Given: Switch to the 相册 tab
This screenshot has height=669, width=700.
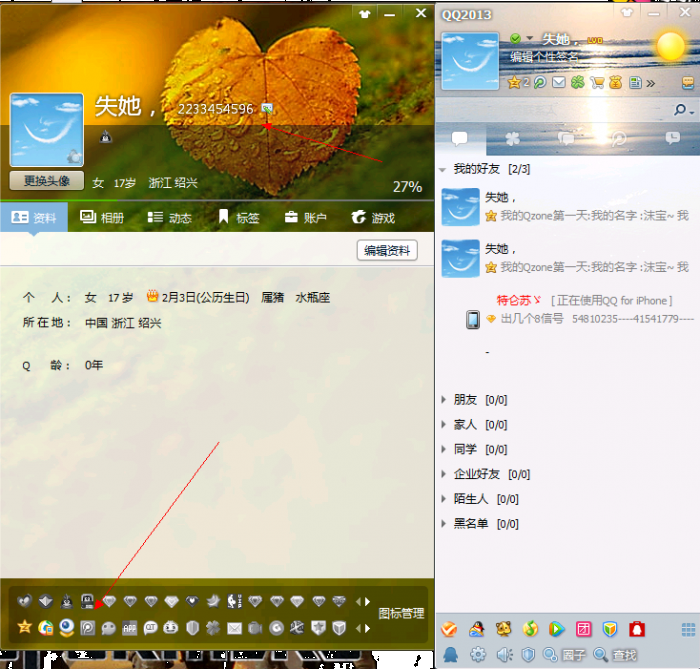Looking at the screenshot, I should [102, 217].
